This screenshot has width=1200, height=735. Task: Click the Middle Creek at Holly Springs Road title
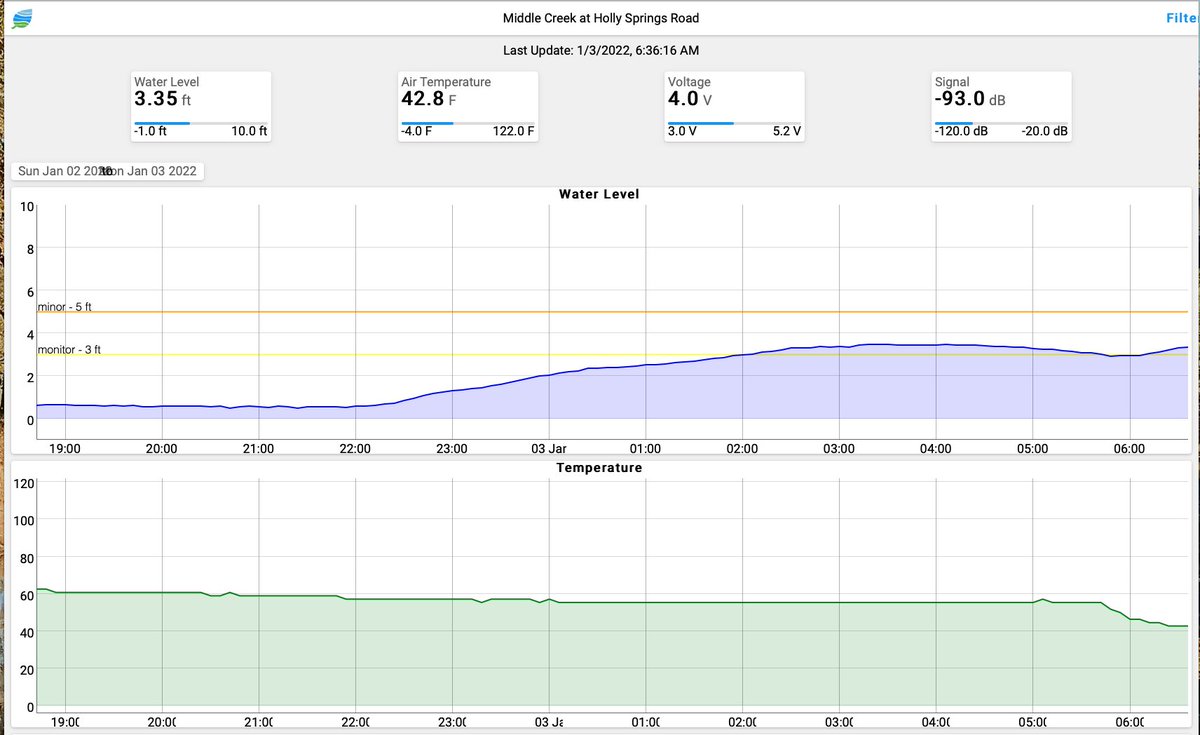(x=600, y=17)
